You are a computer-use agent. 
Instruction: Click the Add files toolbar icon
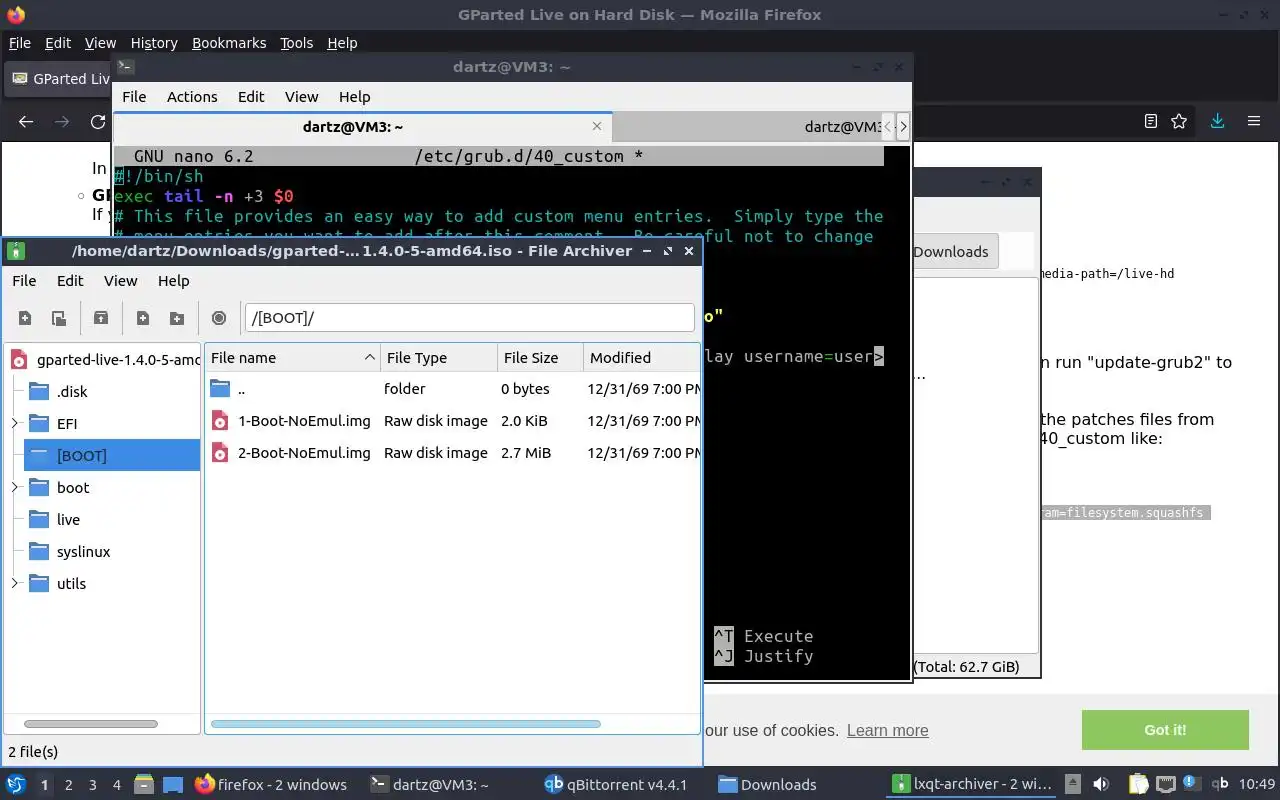tap(143, 318)
